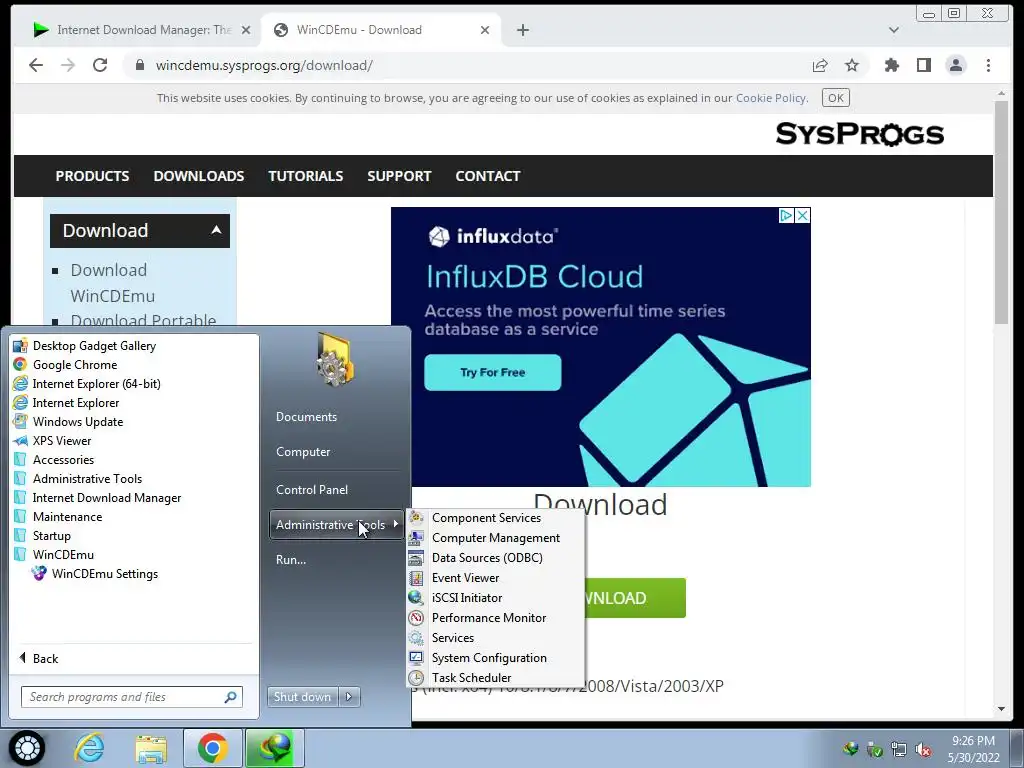Open XPS Viewer
The width and height of the screenshot is (1024, 768).
52,441
